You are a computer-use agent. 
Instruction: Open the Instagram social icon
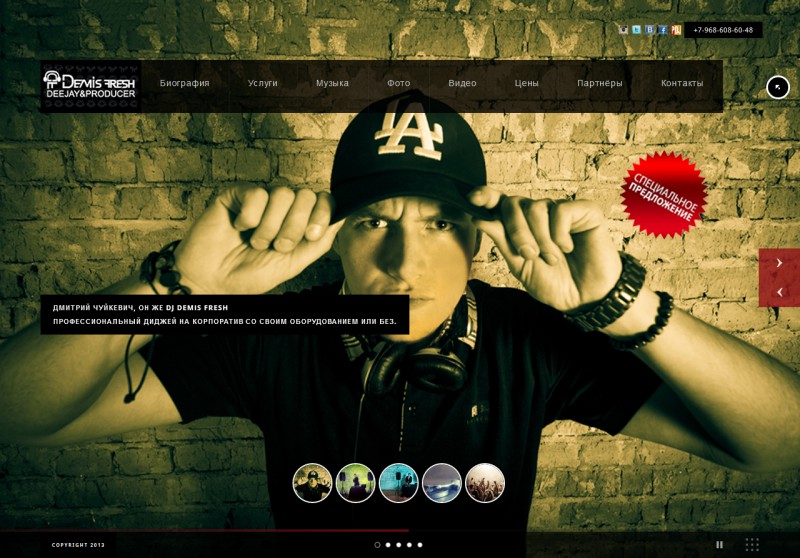point(623,30)
